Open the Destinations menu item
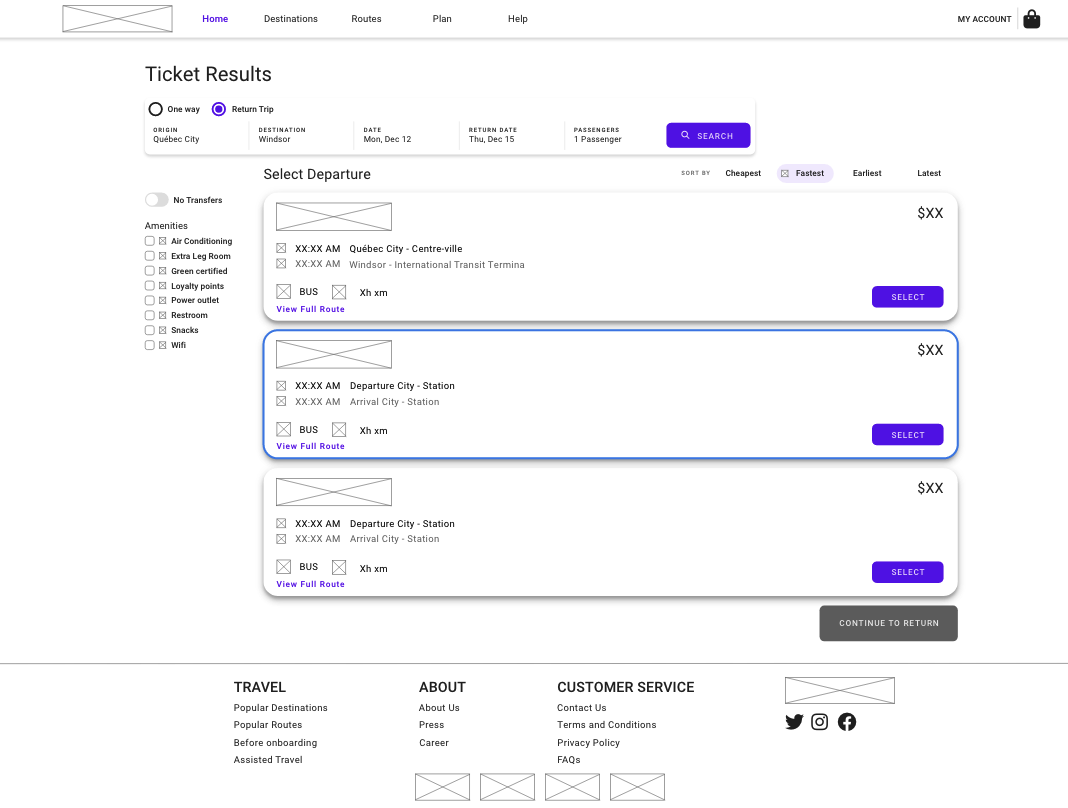 tap(291, 19)
